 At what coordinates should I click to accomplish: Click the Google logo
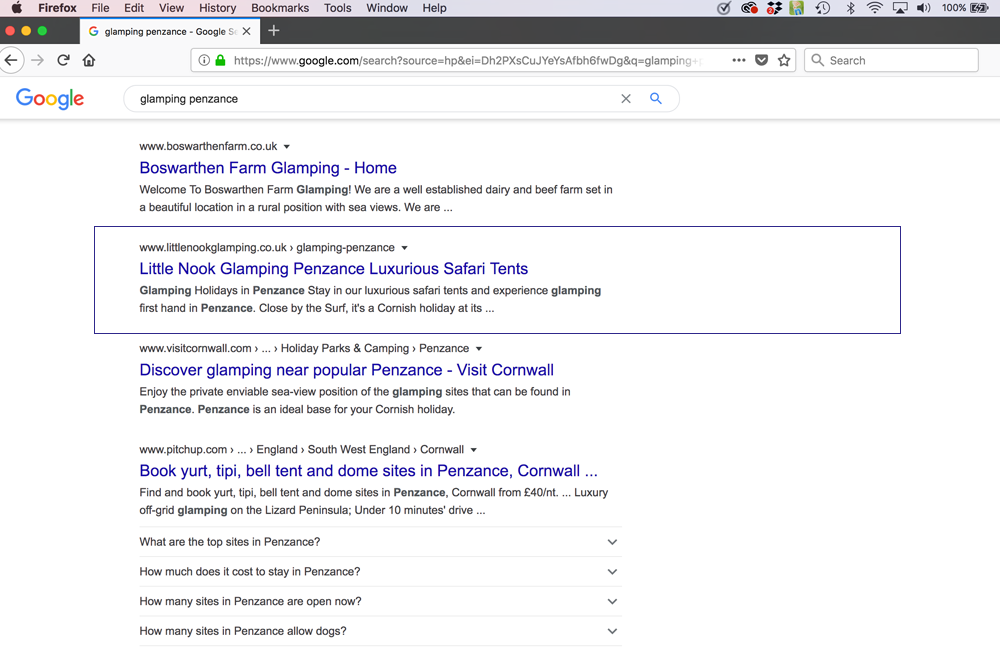[x=50, y=99]
